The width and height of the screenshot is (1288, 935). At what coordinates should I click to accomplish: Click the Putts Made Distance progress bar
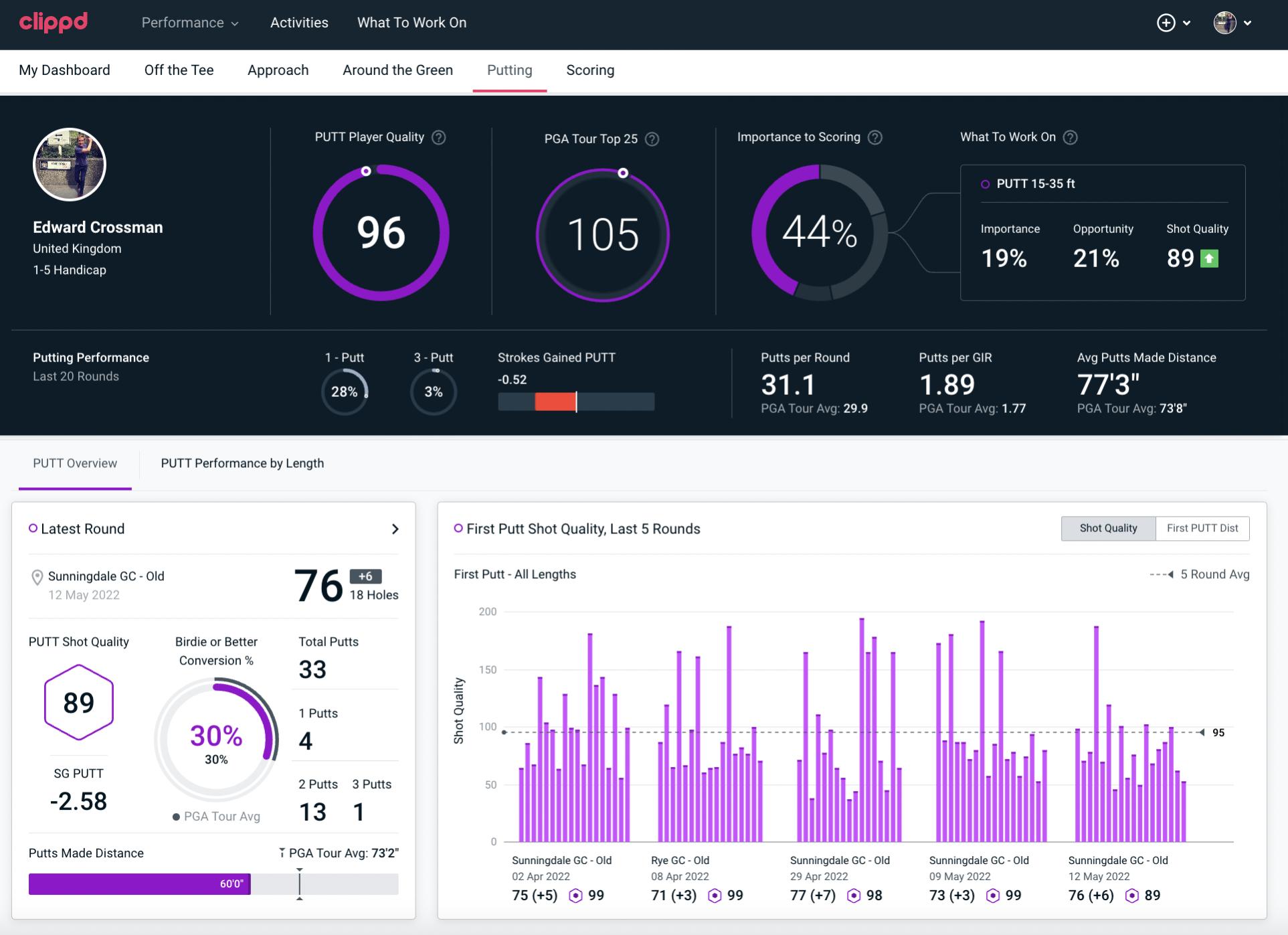point(213,884)
